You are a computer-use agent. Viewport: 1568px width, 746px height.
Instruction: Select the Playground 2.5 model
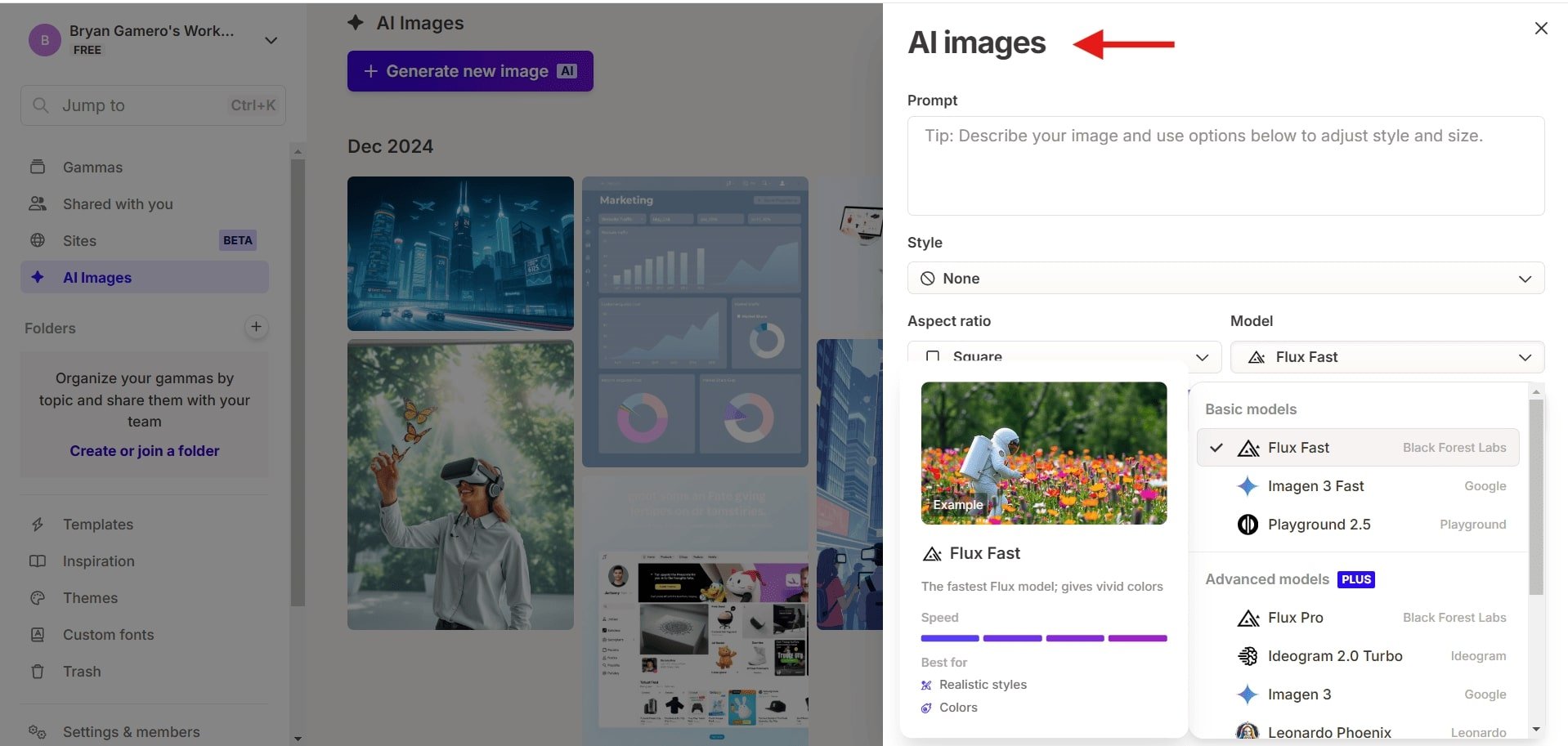[1319, 524]
